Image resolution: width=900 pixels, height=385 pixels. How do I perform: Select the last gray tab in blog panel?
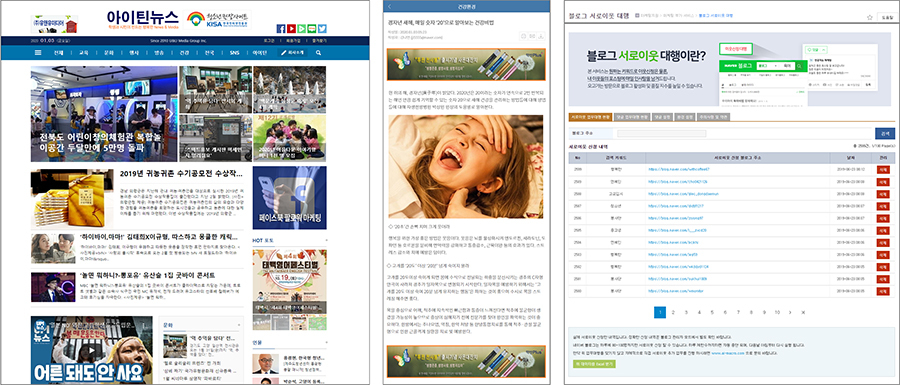(x=712, y=116)
